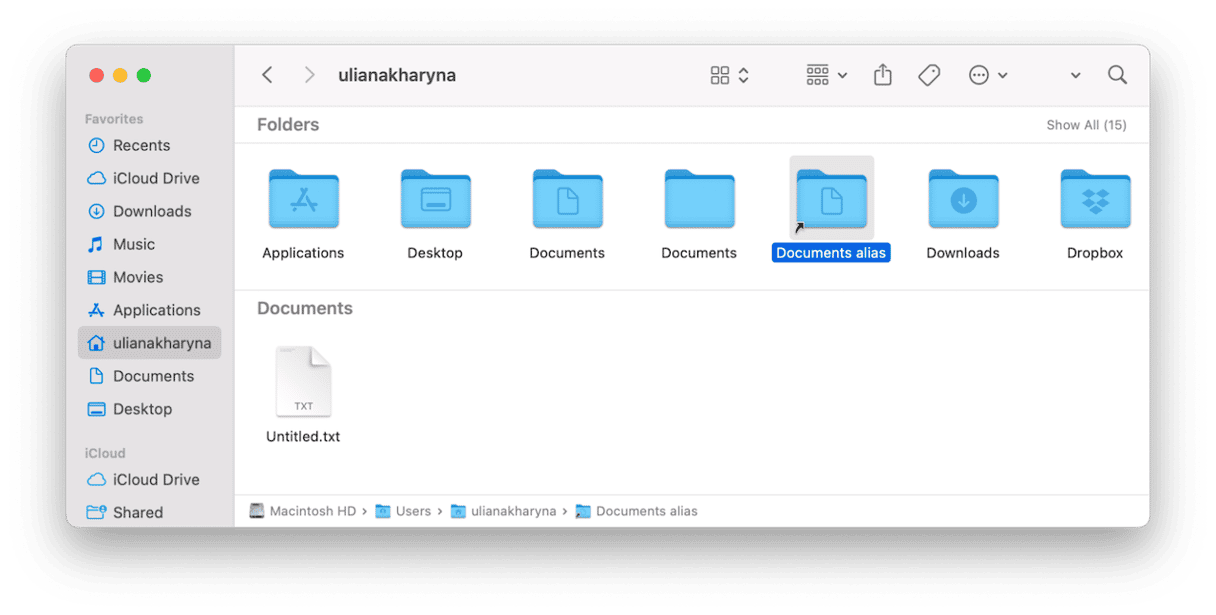Expand the toolbar overflow chevron
The width and height of the screenshot is (1216, 615).
(x=1075, y=76)
